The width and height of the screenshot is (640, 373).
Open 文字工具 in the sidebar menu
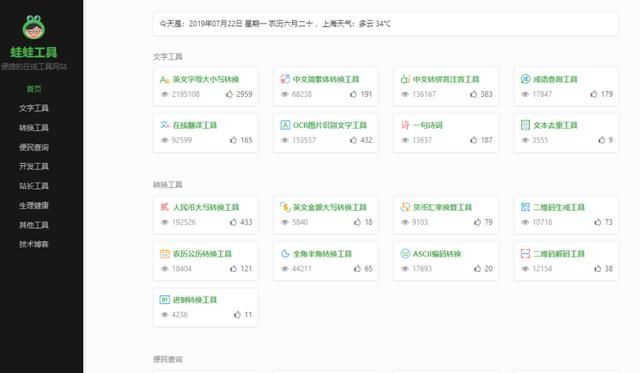click(x=34, y=108)
